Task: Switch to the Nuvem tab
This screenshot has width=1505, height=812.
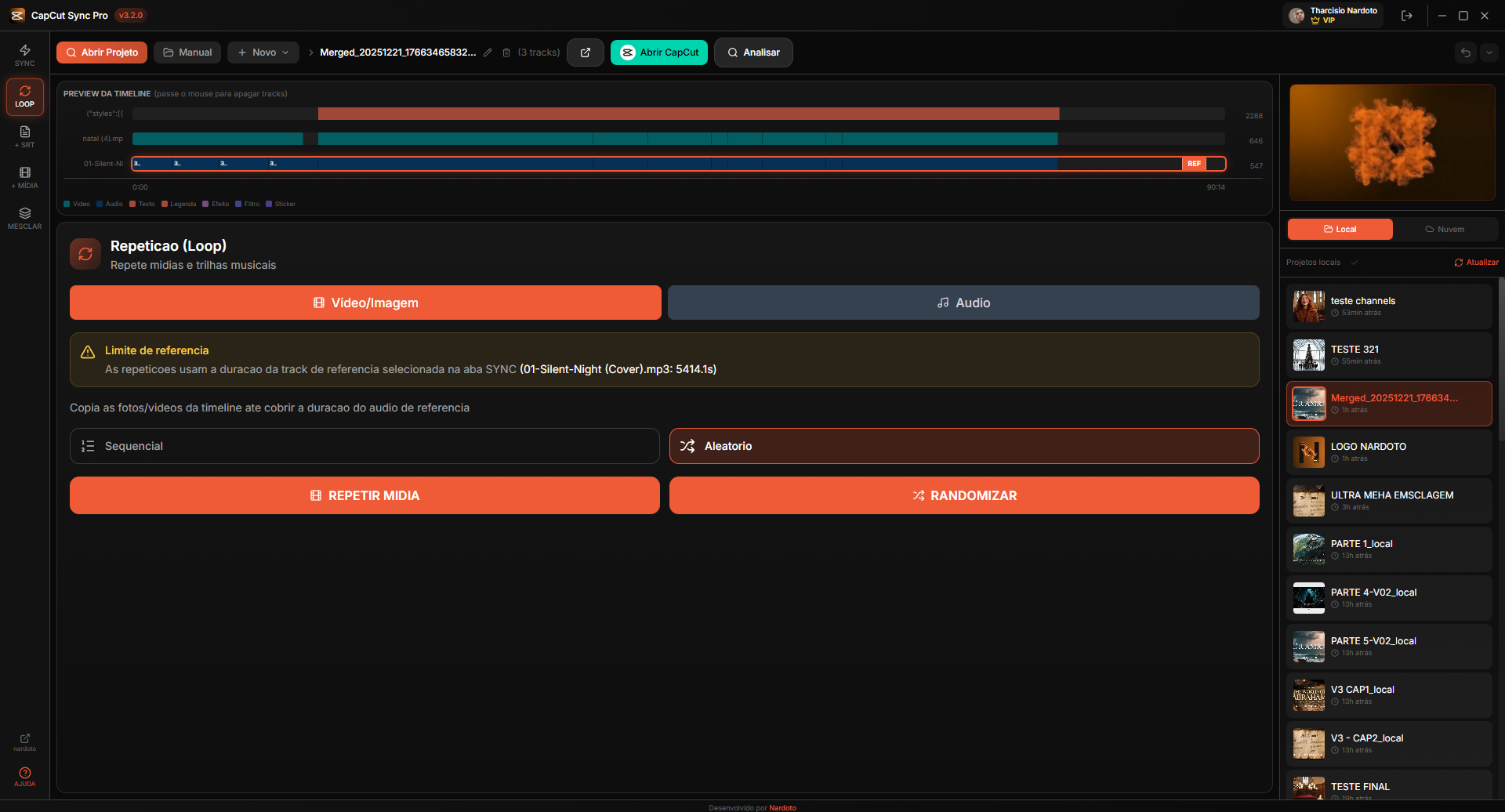Action: coord(1446,229)
